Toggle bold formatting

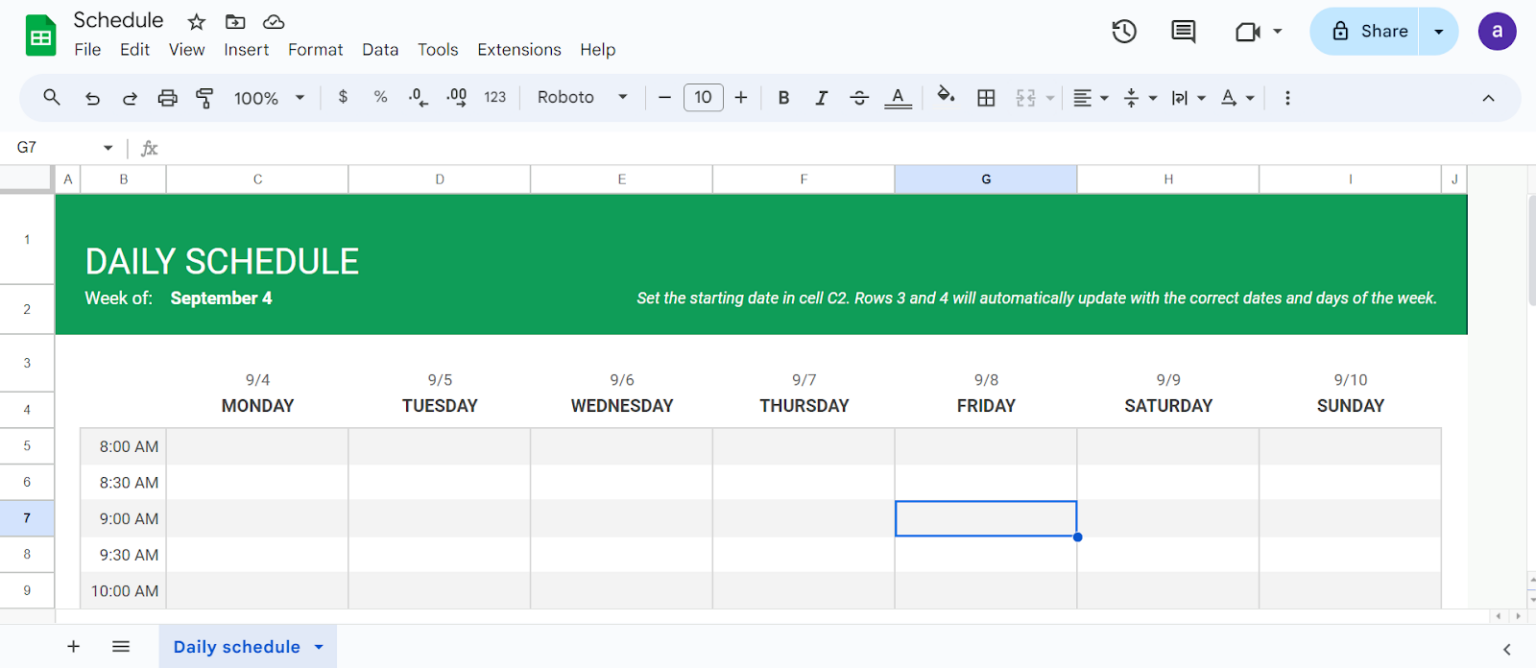pyautogui.click(x=783, y=97)
